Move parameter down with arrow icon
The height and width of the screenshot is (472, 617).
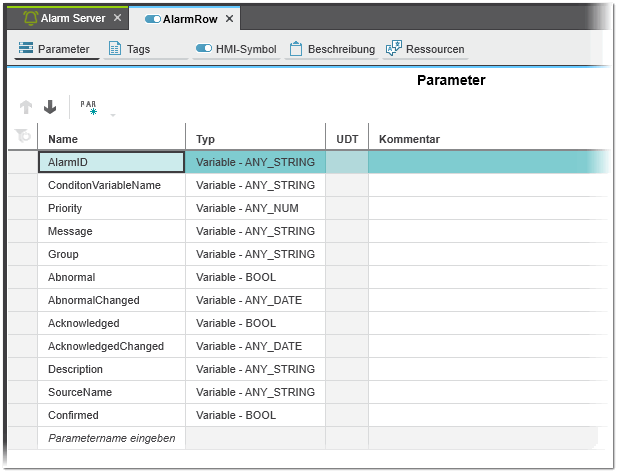coord(50,107)
